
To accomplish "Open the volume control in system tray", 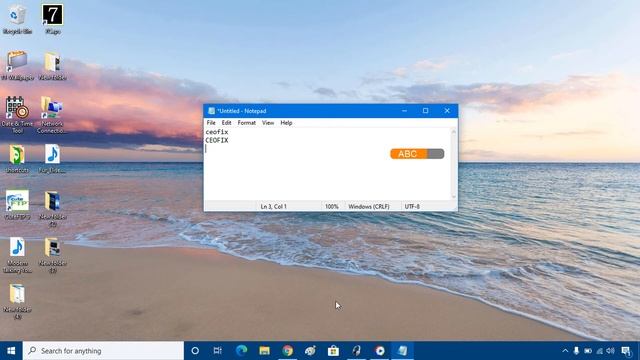I will coord(611,351).
